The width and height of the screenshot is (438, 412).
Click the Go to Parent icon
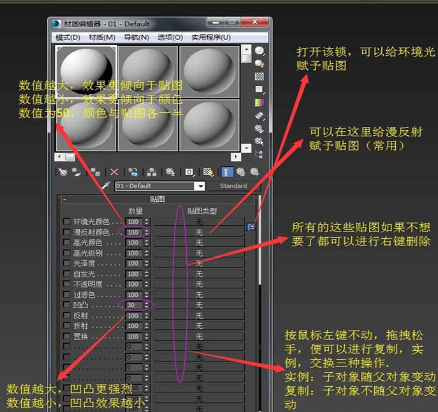[241, 172]
